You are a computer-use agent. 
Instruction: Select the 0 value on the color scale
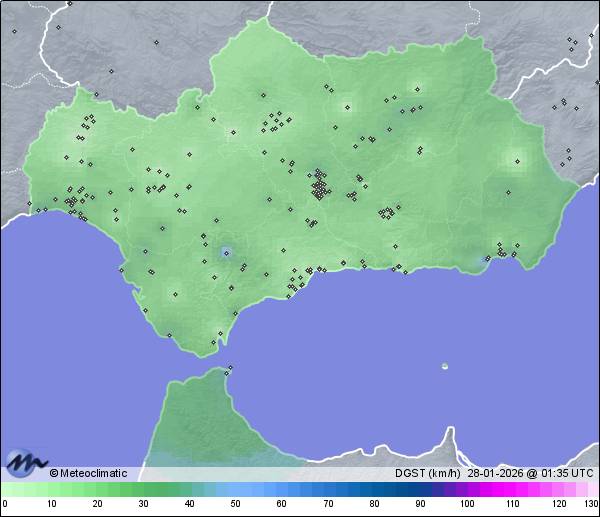point(5,503)
